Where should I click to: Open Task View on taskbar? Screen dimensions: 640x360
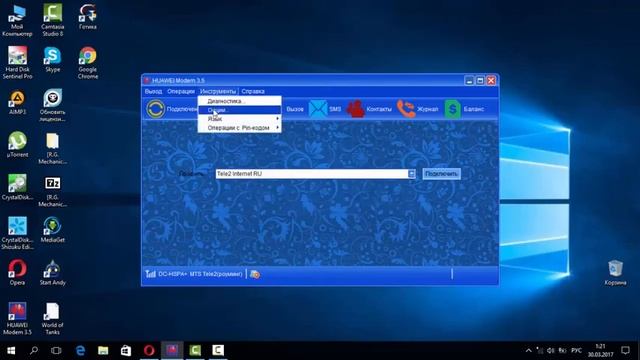coord(56,350)
